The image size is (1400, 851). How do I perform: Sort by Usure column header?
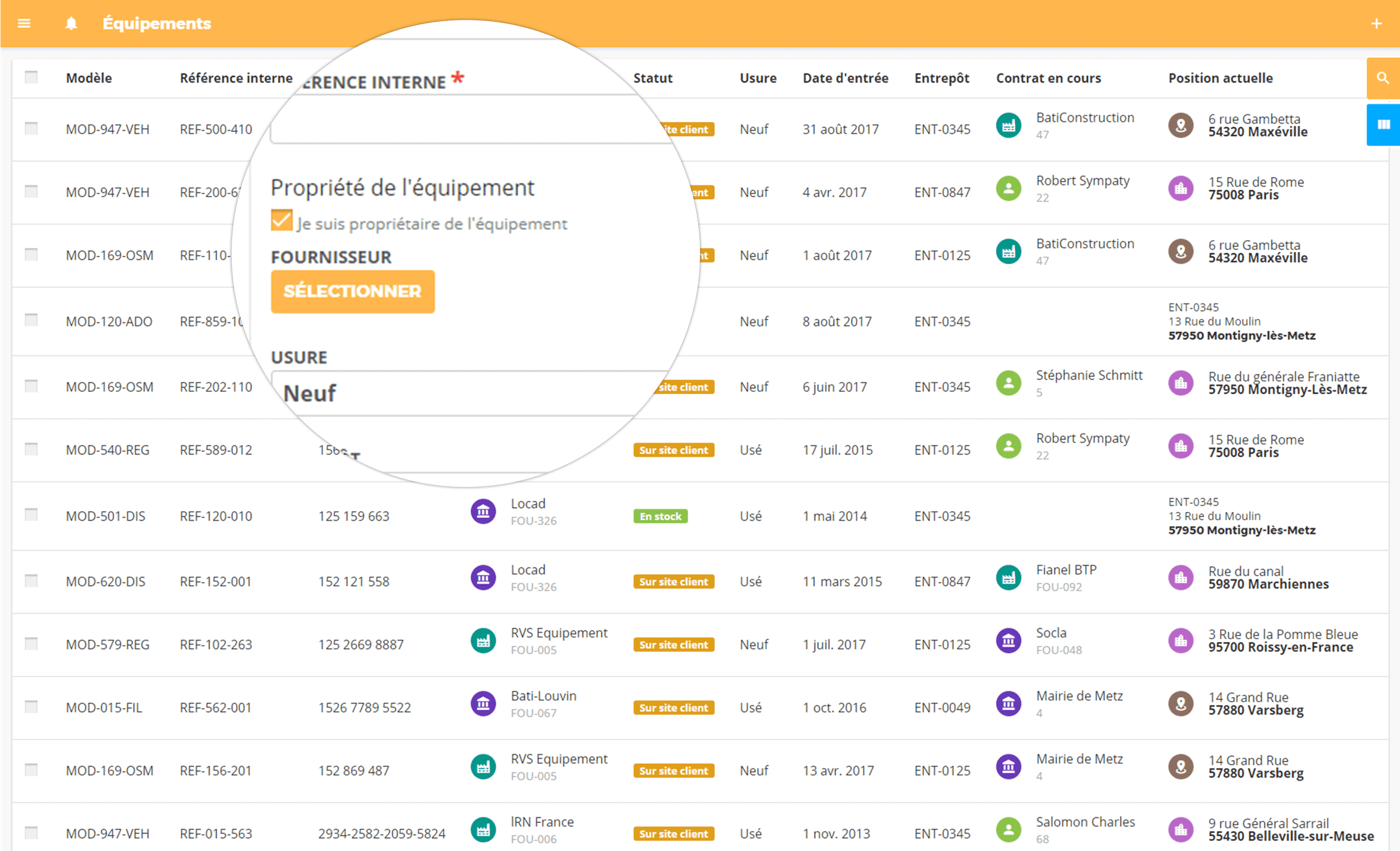click(x=758, y=78)
